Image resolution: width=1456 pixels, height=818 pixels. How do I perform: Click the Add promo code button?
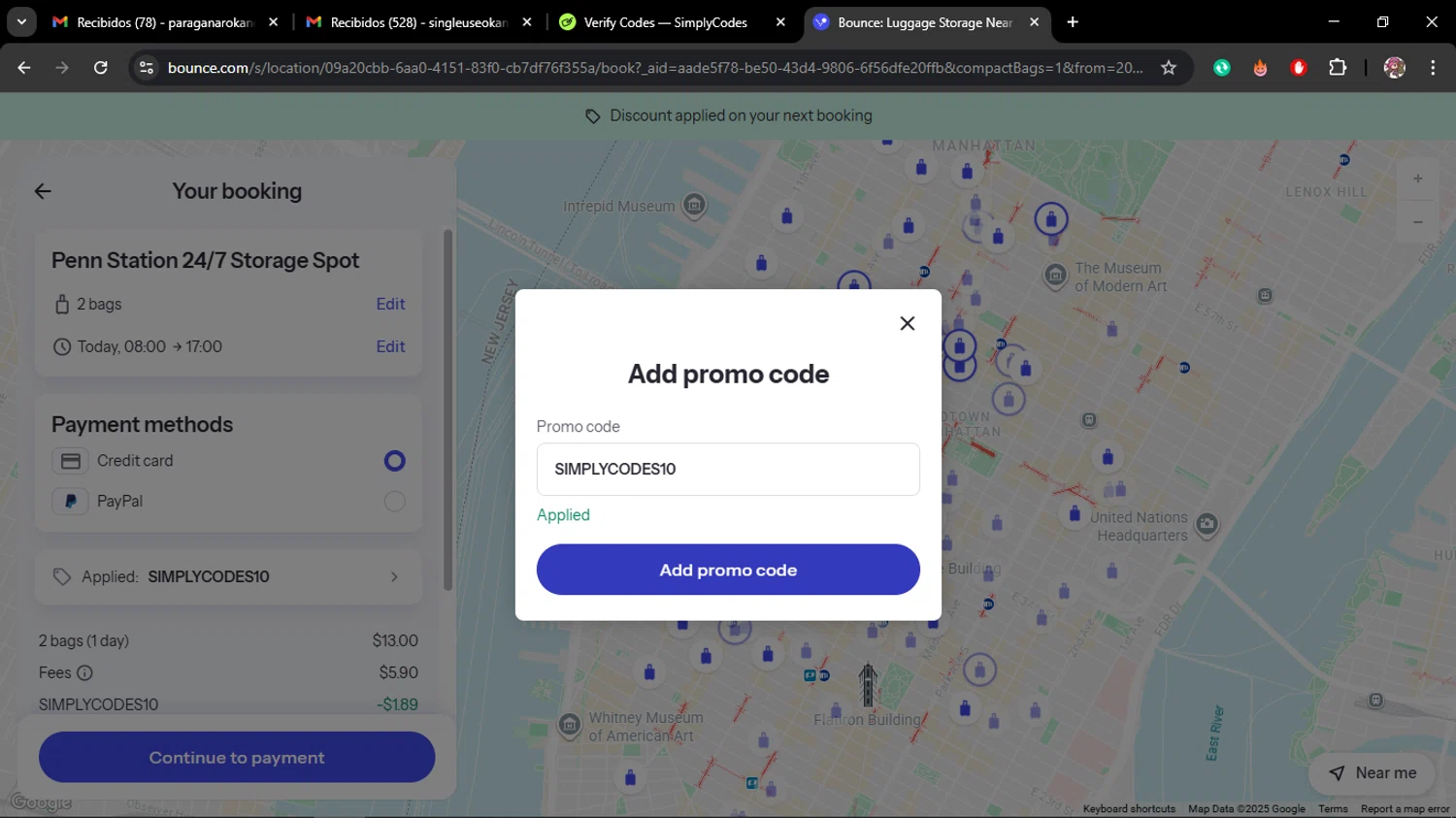pos(728,570)
